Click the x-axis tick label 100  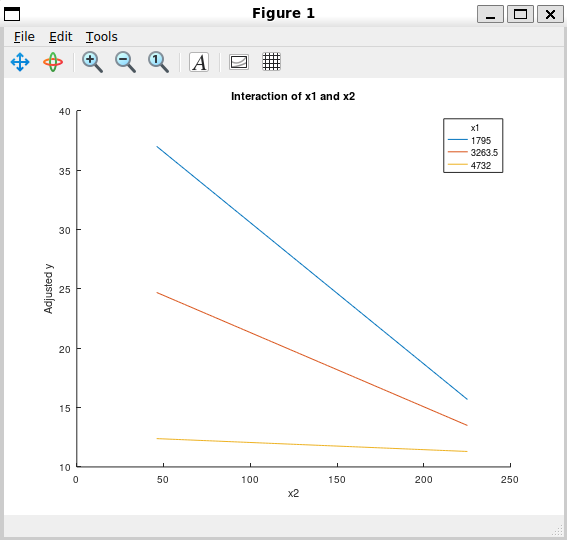(x=250, y=480)
